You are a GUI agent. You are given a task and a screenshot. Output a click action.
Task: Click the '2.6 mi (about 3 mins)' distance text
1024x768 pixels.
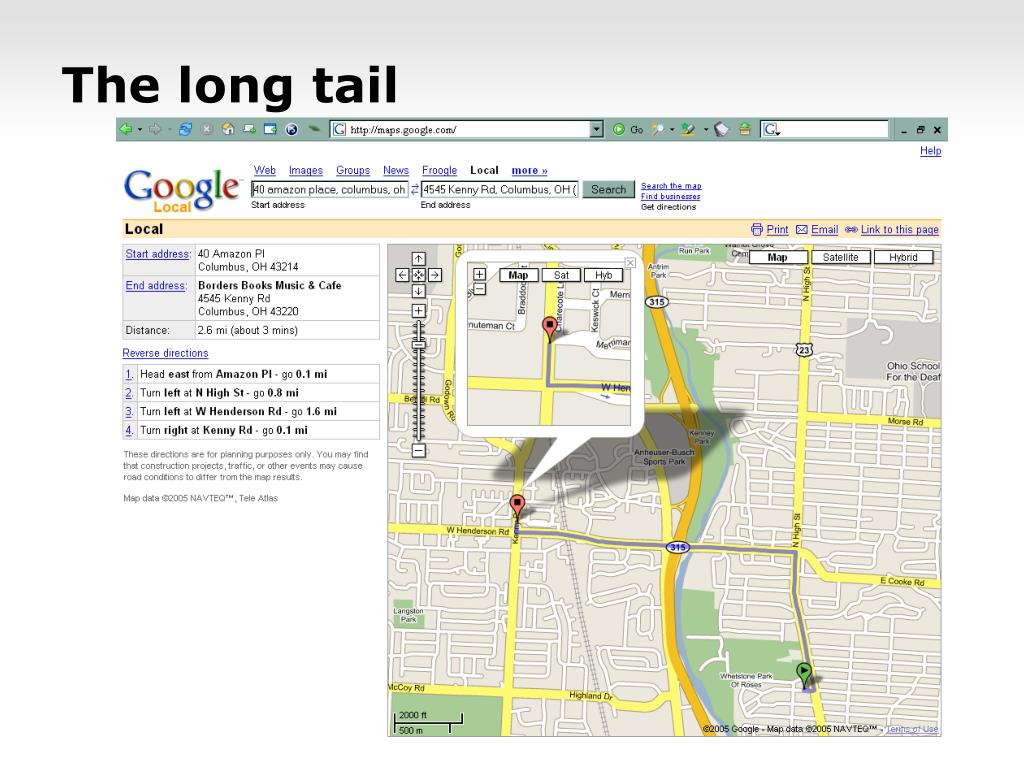point(248,330)
